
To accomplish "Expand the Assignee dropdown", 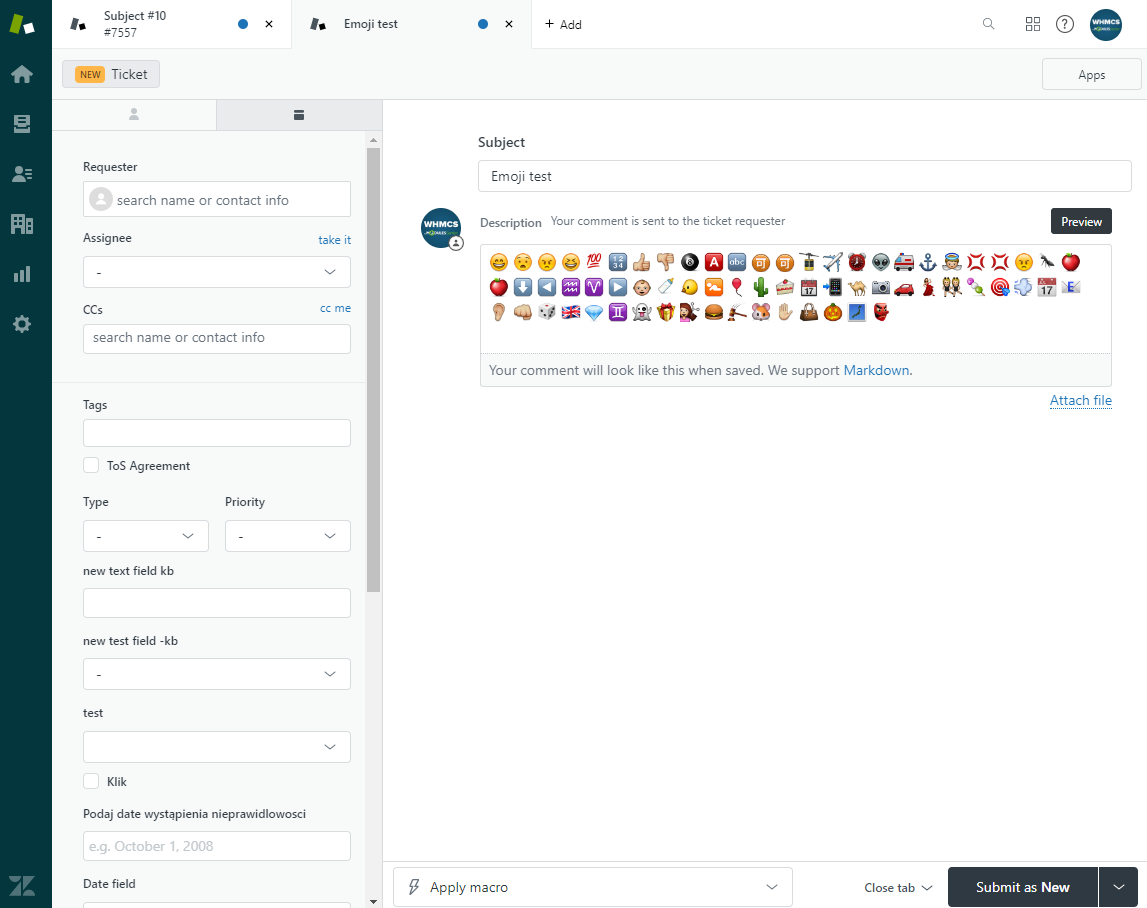I will pyautogui.click(x=217, y=272).
